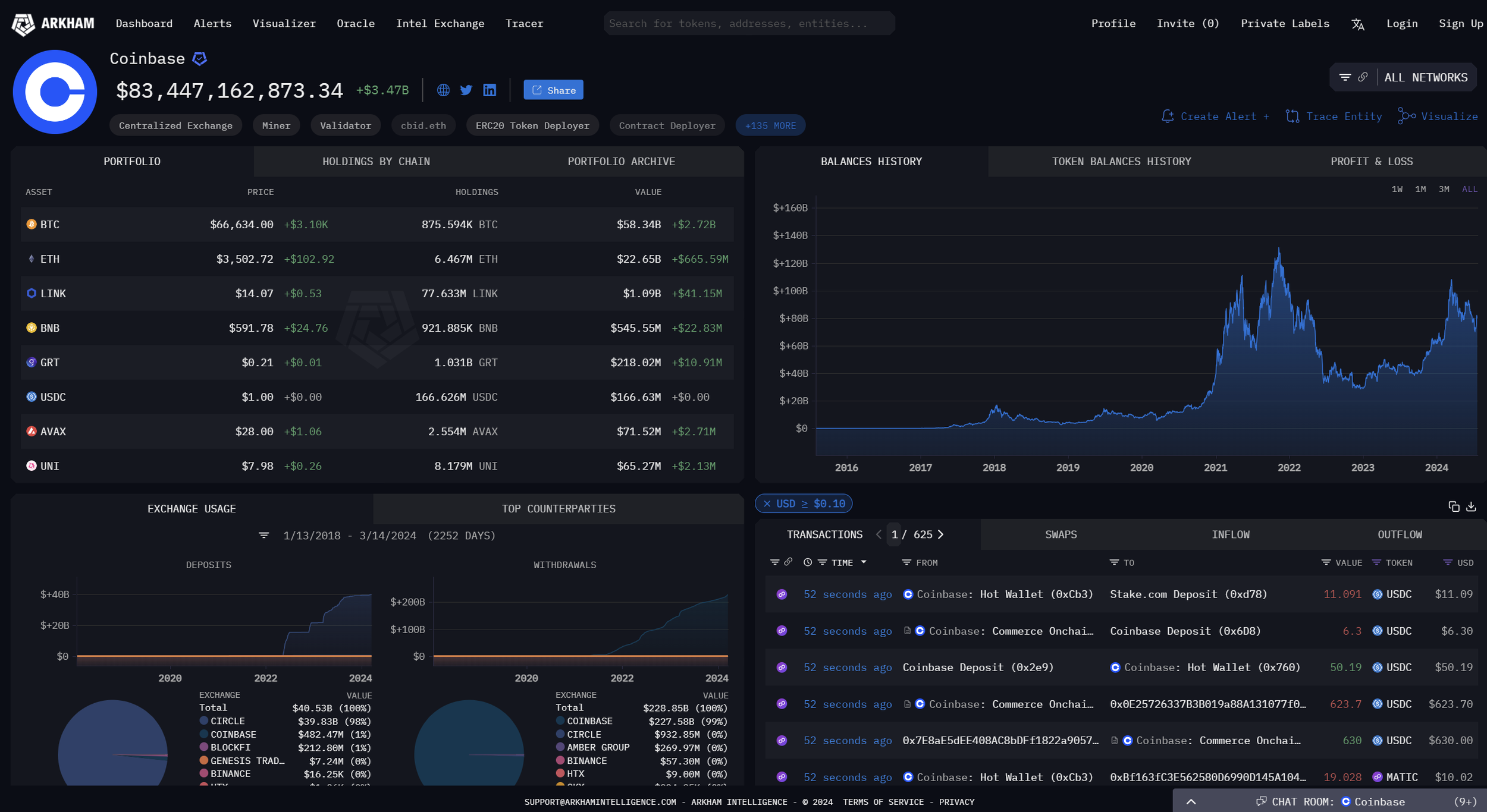Image resolution: width=1487 pixels, height=812 pixels.
Task: Remove the USD ≥ $0.10 filter
Action: click(x=767, y=504)
